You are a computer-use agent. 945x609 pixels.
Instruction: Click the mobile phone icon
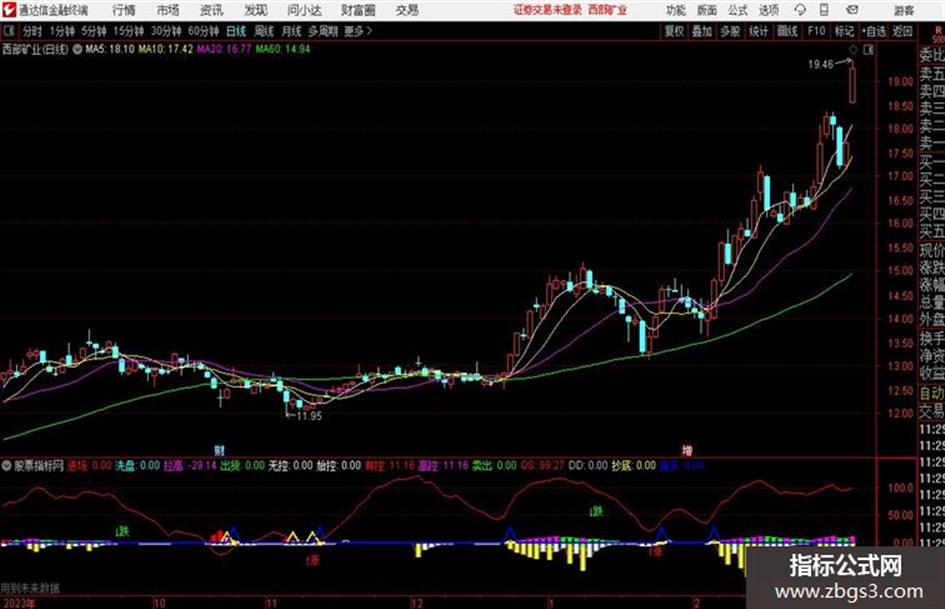(x=824, y=10)
